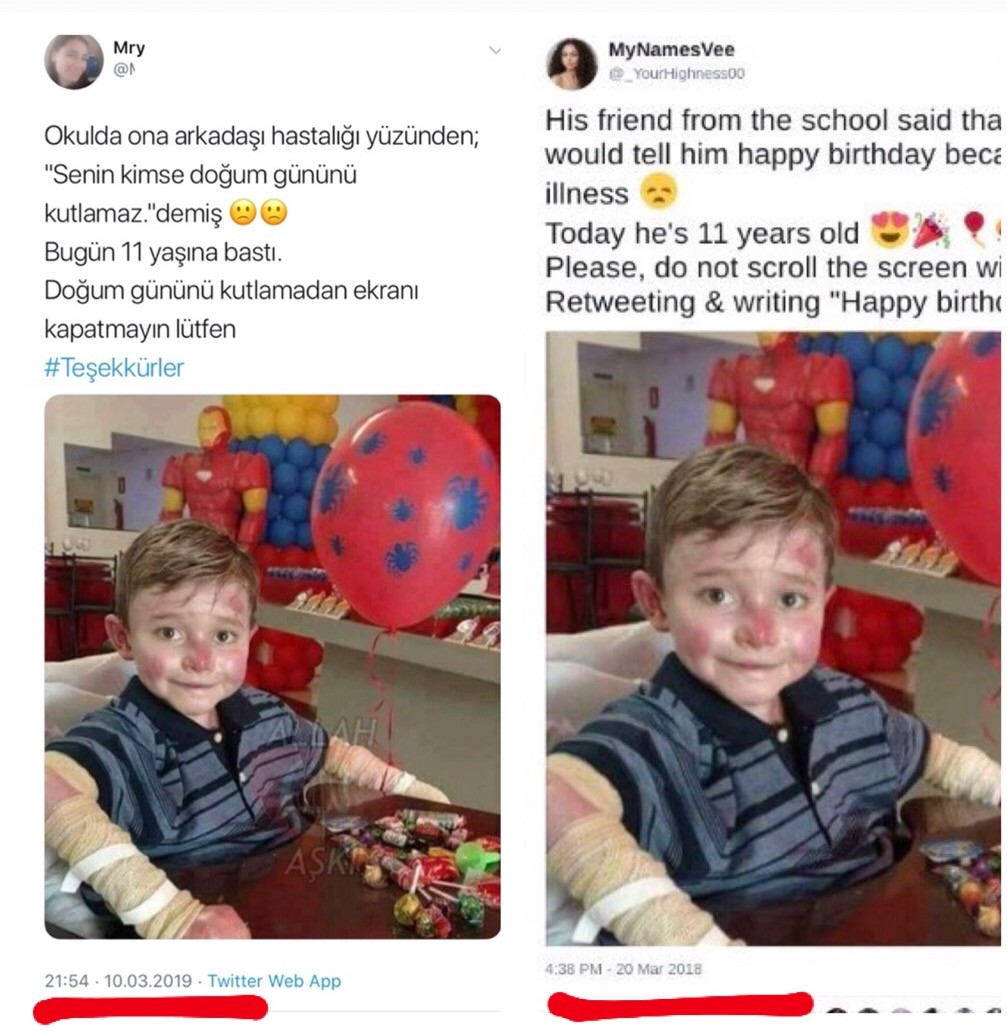Click the second frowning emoji after "demiş"

(274, 212)
